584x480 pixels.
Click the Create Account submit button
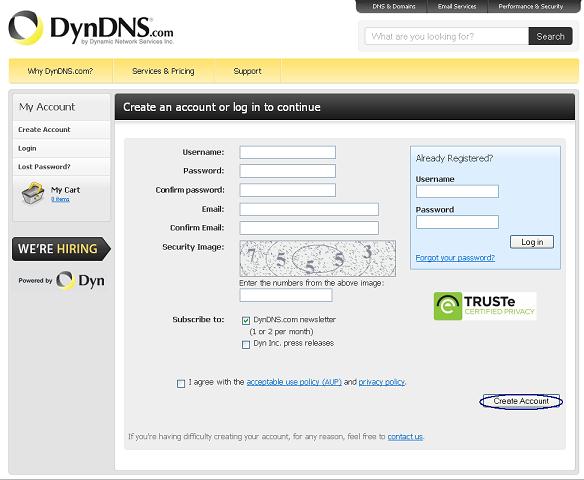click(x=521, y=401)
